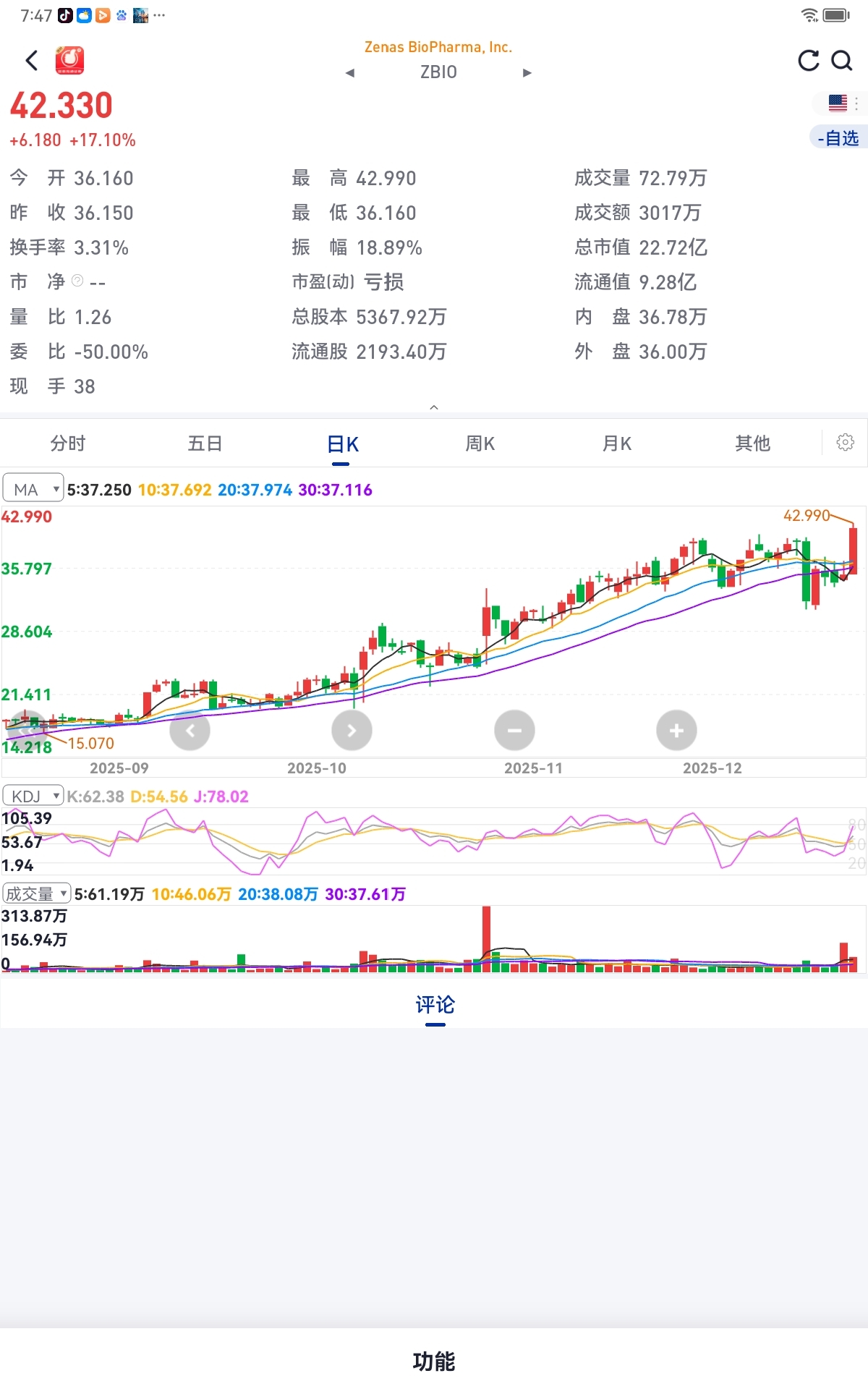Open the KDJ indicator dropdown
Image resolution: width=868 pixels, height=1389 pixels.
[33, 796]
